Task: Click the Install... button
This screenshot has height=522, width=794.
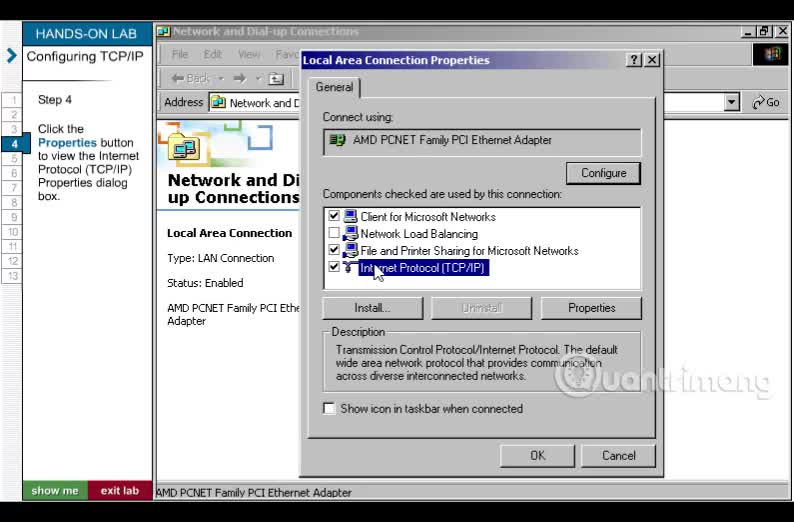Action: point(372,308)
